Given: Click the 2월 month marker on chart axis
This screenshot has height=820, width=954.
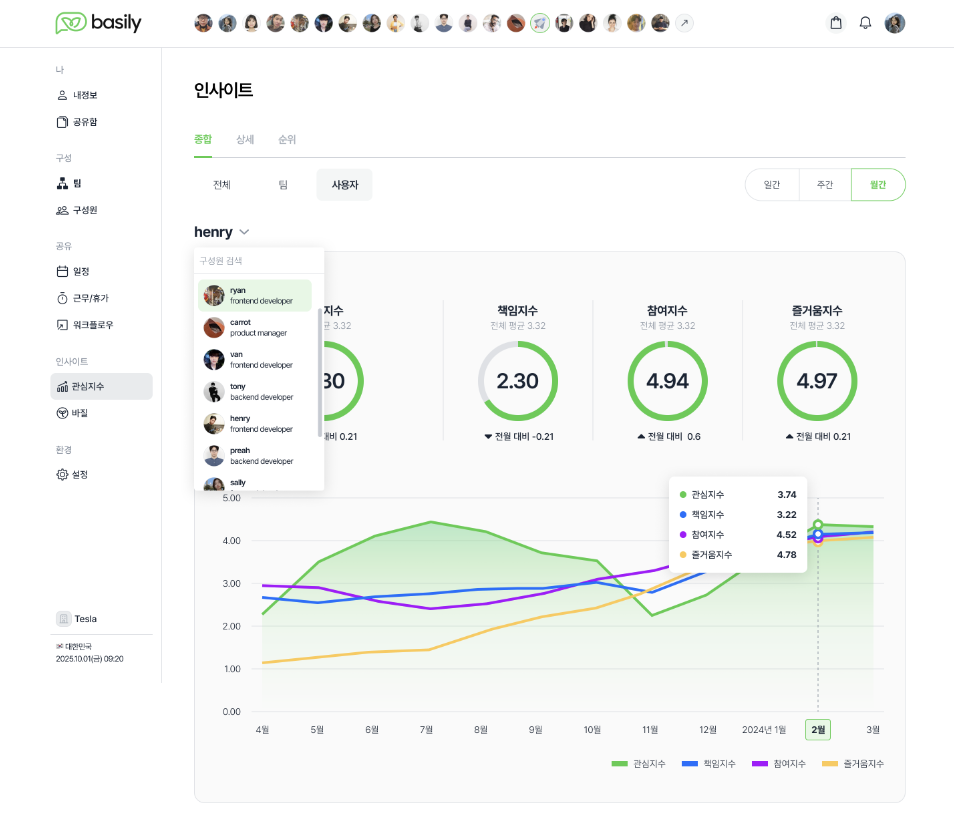Looking at the screenshot, I should tap(818, 729).
